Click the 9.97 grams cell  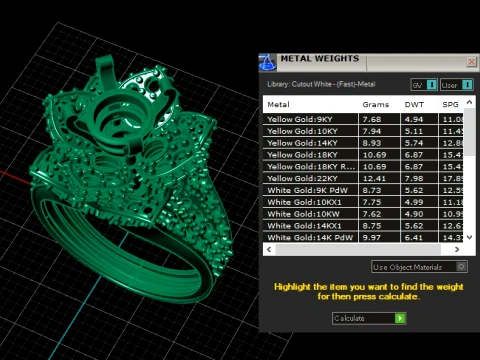point(379,237)
